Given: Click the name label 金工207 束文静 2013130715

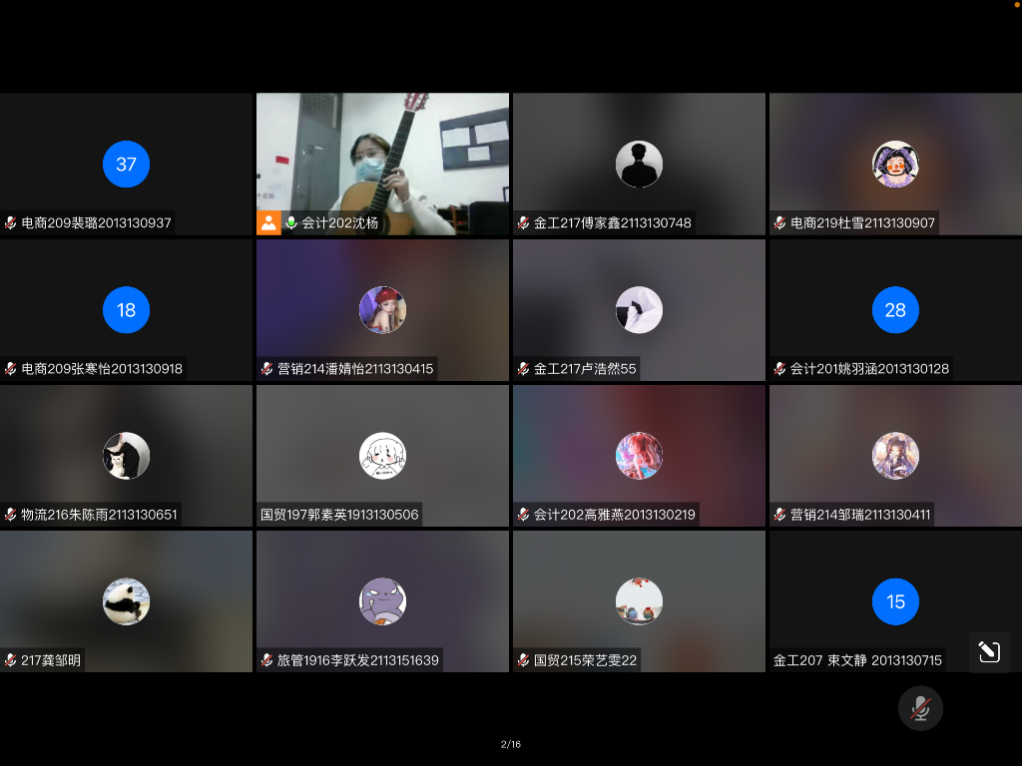Looking at the screenshot, I should 858,660.
